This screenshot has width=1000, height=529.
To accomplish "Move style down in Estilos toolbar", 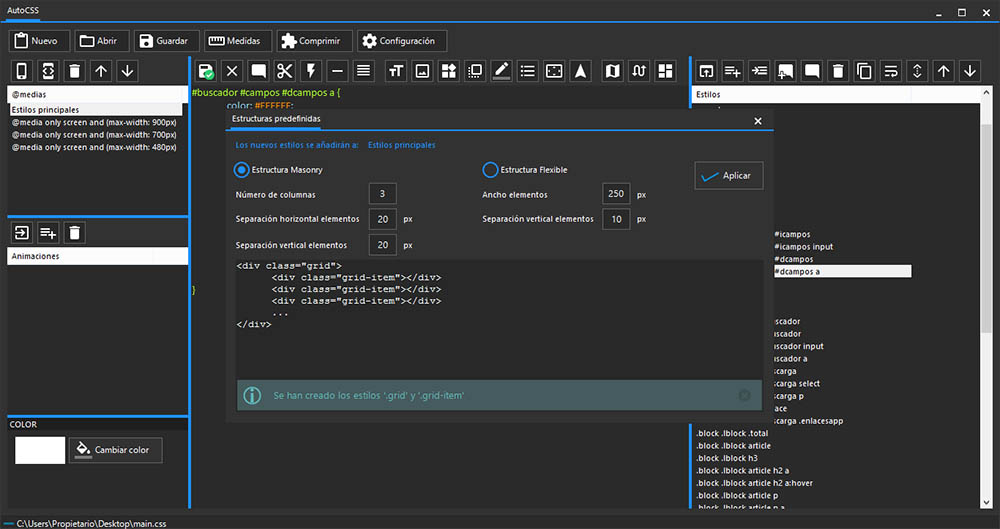I will coord(970,71).
